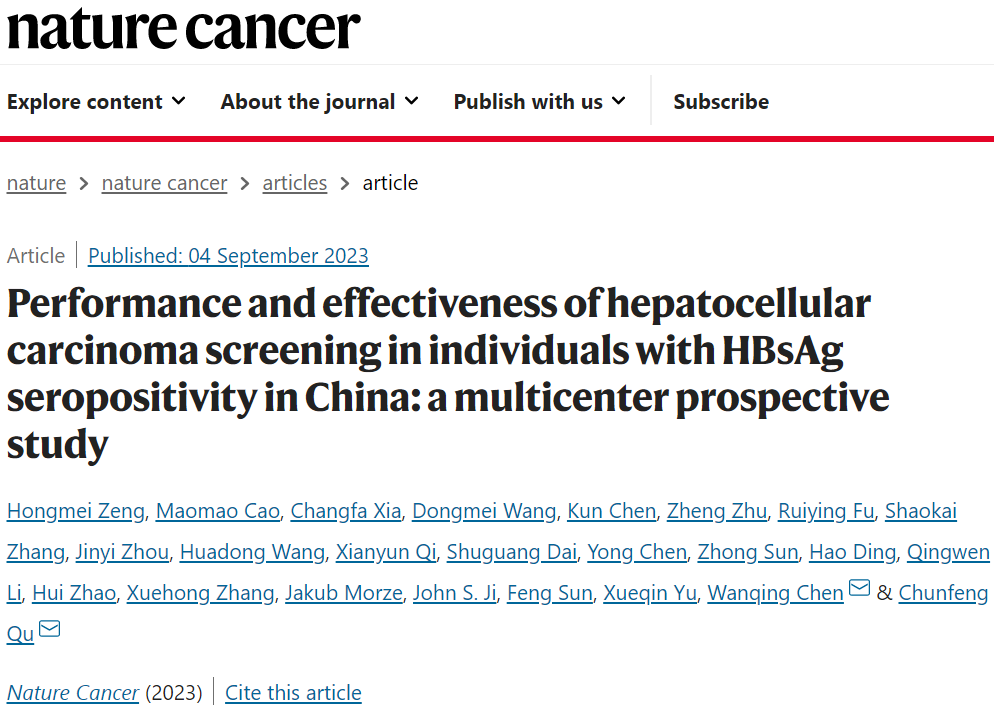994x712 pixels.
Task: Select author Dongmei Wang link
Action: tap(484, 512)
